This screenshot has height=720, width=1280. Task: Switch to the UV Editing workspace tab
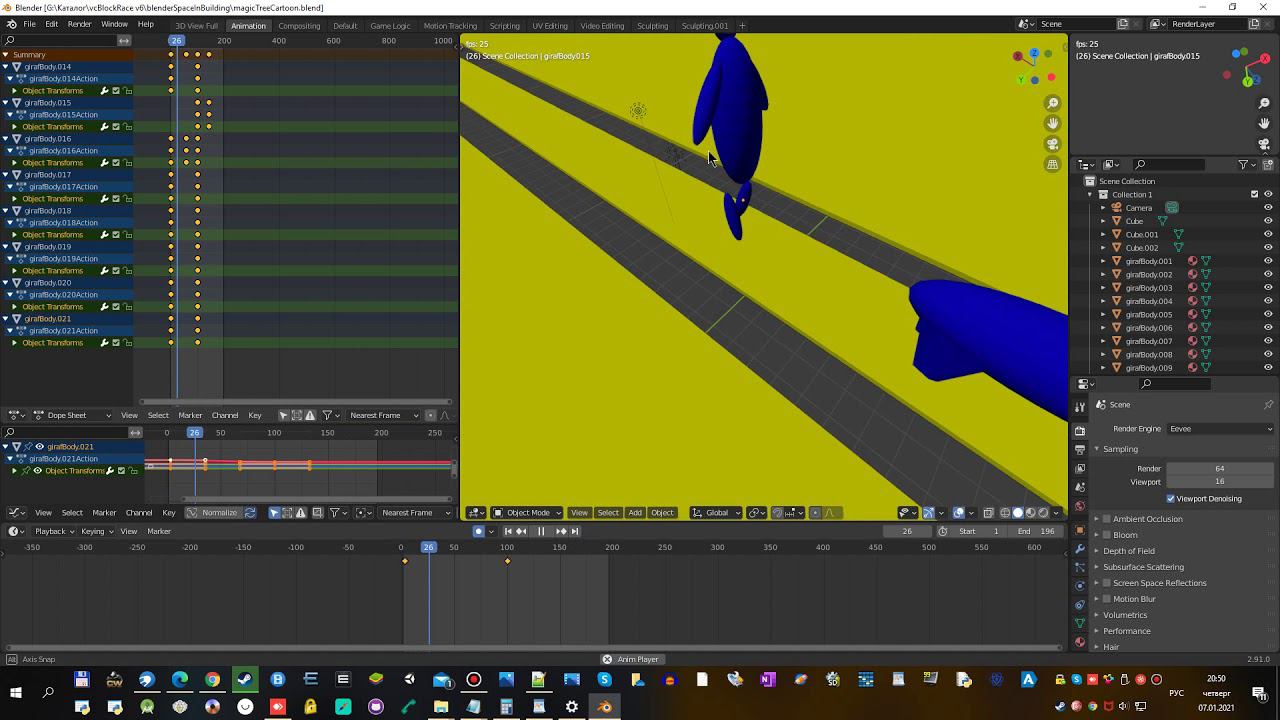[x=549, y=25]
